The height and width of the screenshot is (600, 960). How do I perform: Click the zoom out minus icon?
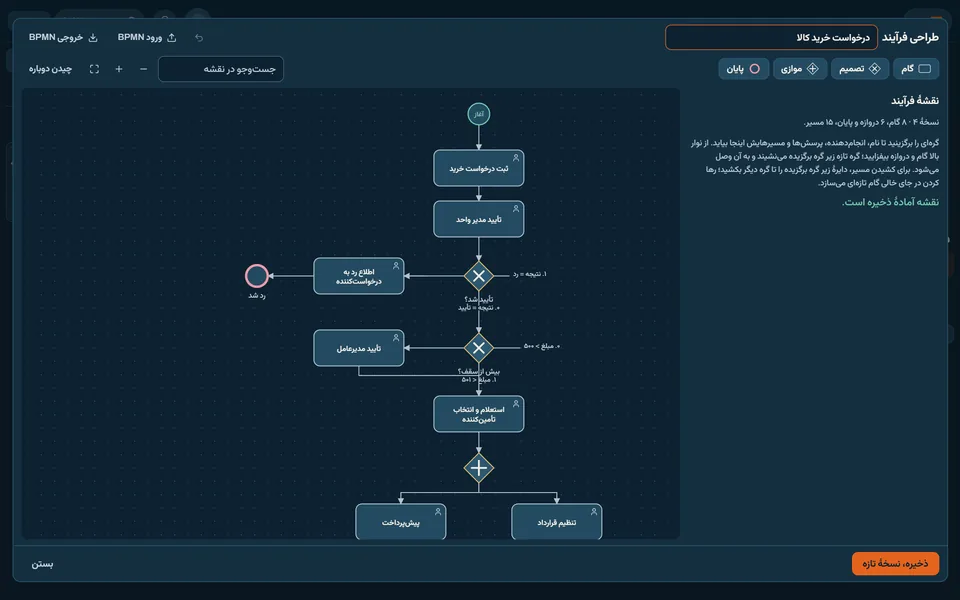coord(143,69)
